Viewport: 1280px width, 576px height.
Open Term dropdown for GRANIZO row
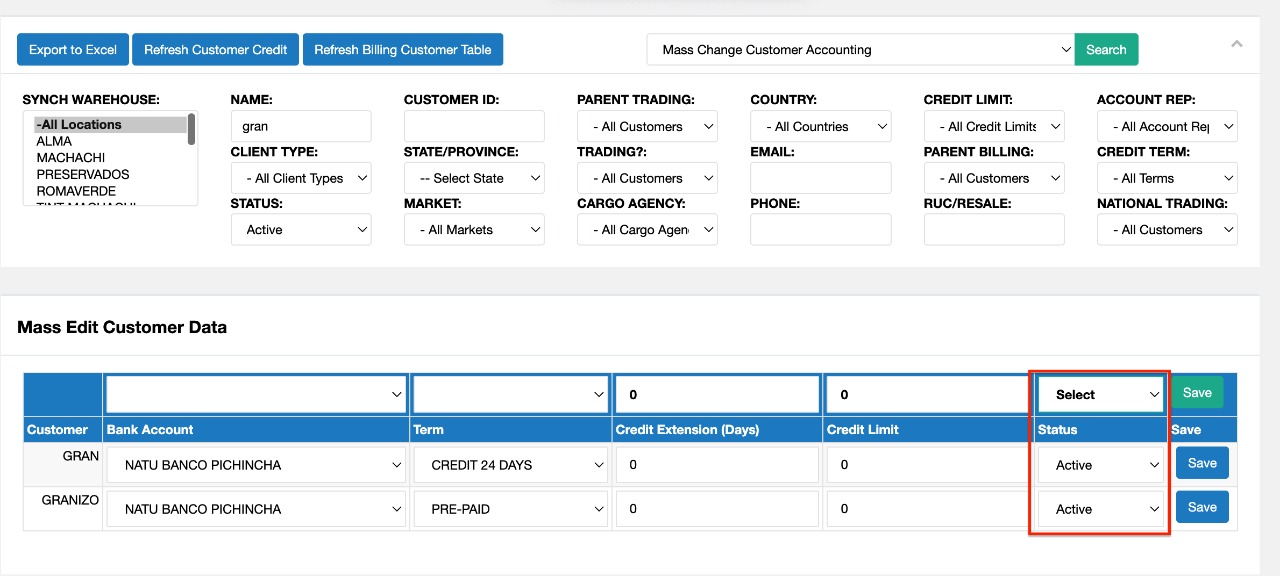pyautogui.click(x=511, y=509)
